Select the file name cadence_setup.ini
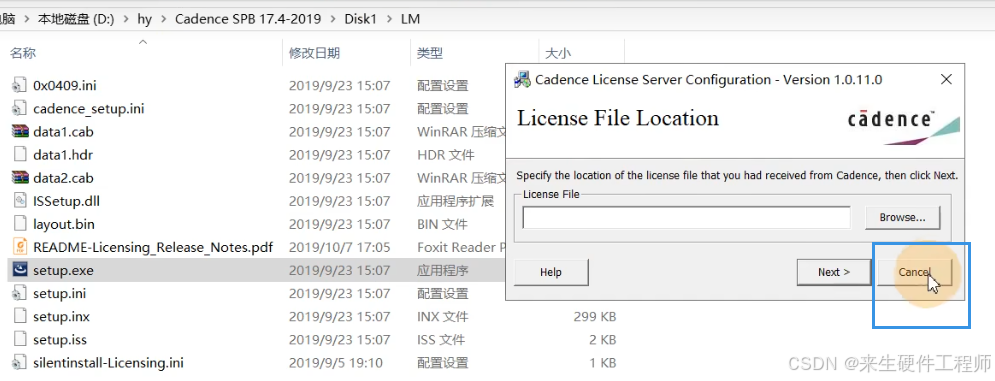This screenshot has width=995, height=381. tap(89, 109)
